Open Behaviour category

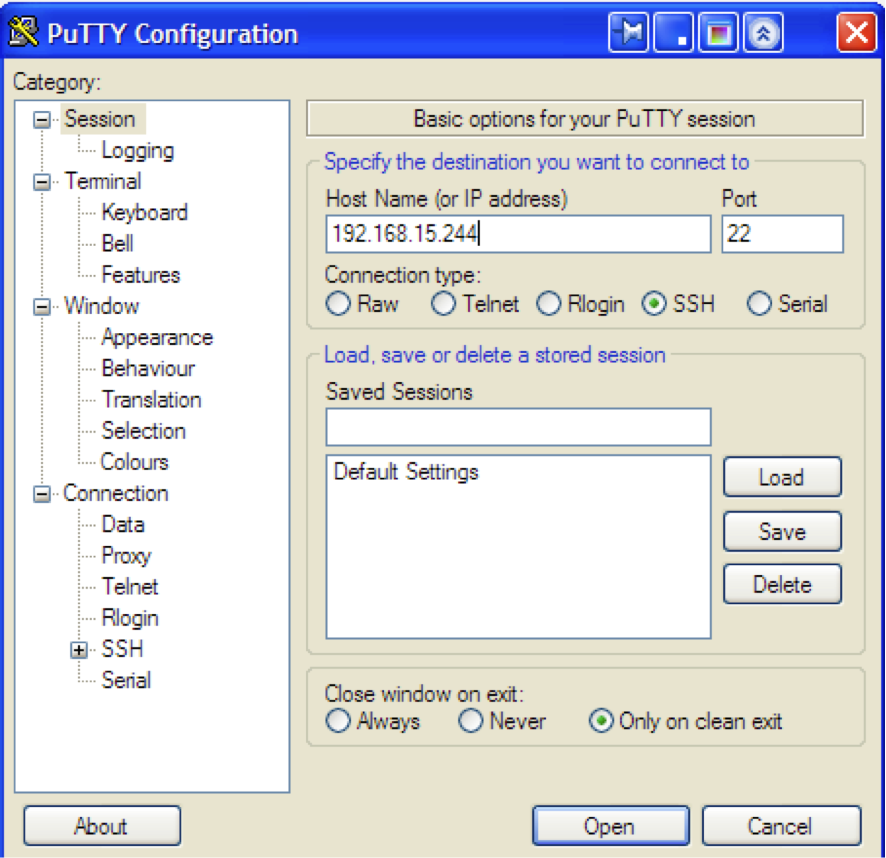tap(148, 369)
